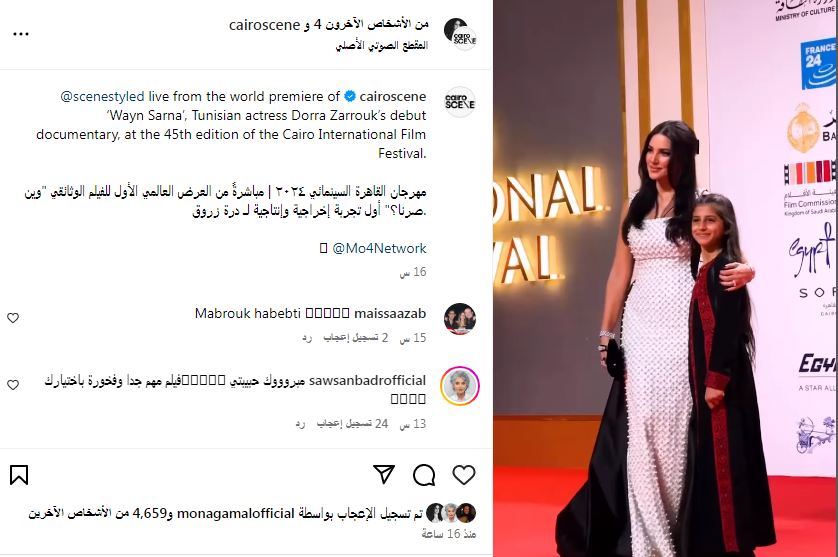View 24 likes on sawsanbadrofficial's comment
This screenshot has width=838, height=557.
[352, 424]
